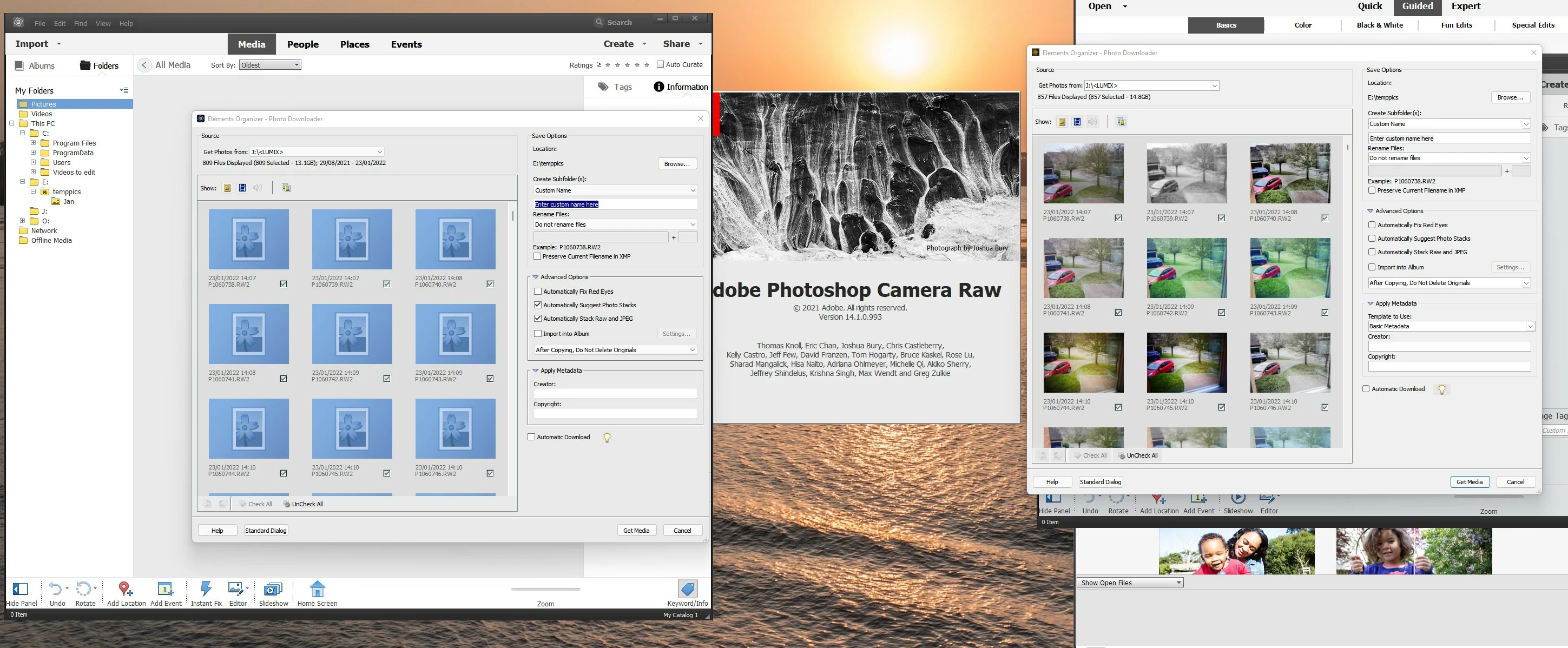1568x648 pixels.
Task: Open Rename Files dropdown in left dialog
Action: click(615, 224)
